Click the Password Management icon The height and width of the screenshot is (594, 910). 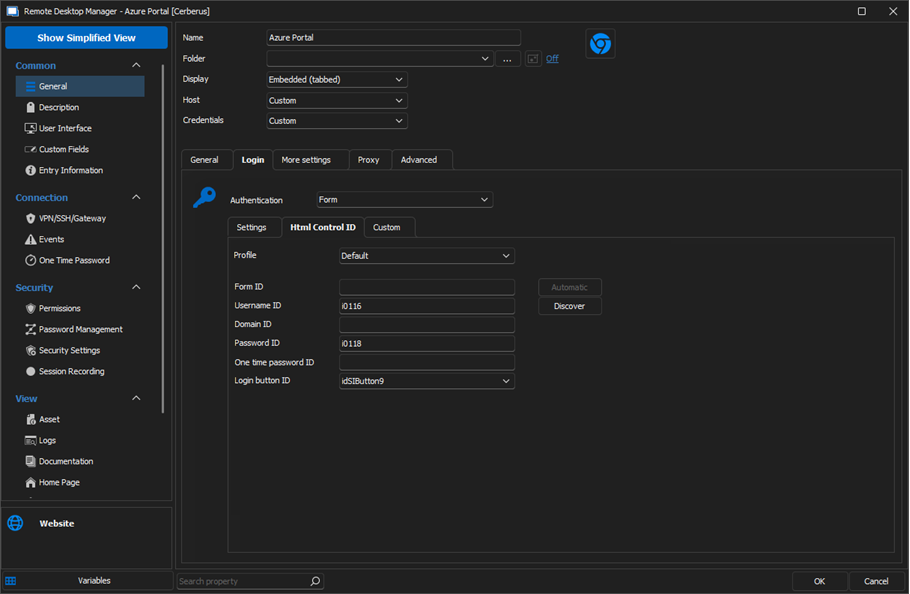tap(31, 329)
